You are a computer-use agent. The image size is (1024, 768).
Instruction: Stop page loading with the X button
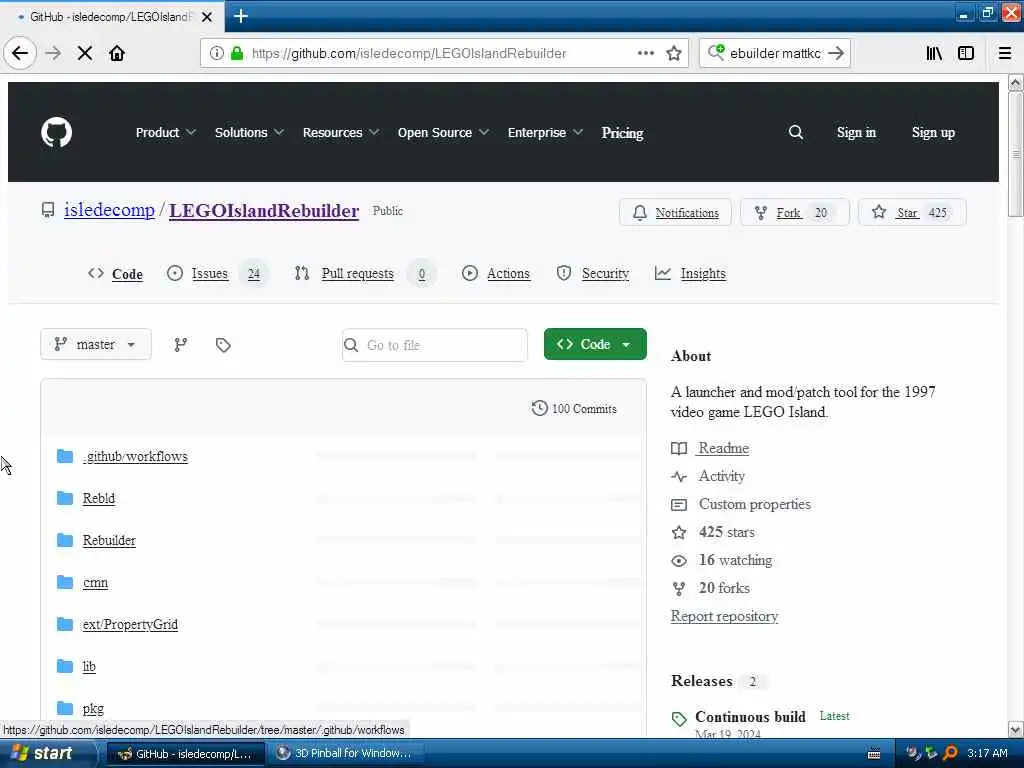[85, 53]
